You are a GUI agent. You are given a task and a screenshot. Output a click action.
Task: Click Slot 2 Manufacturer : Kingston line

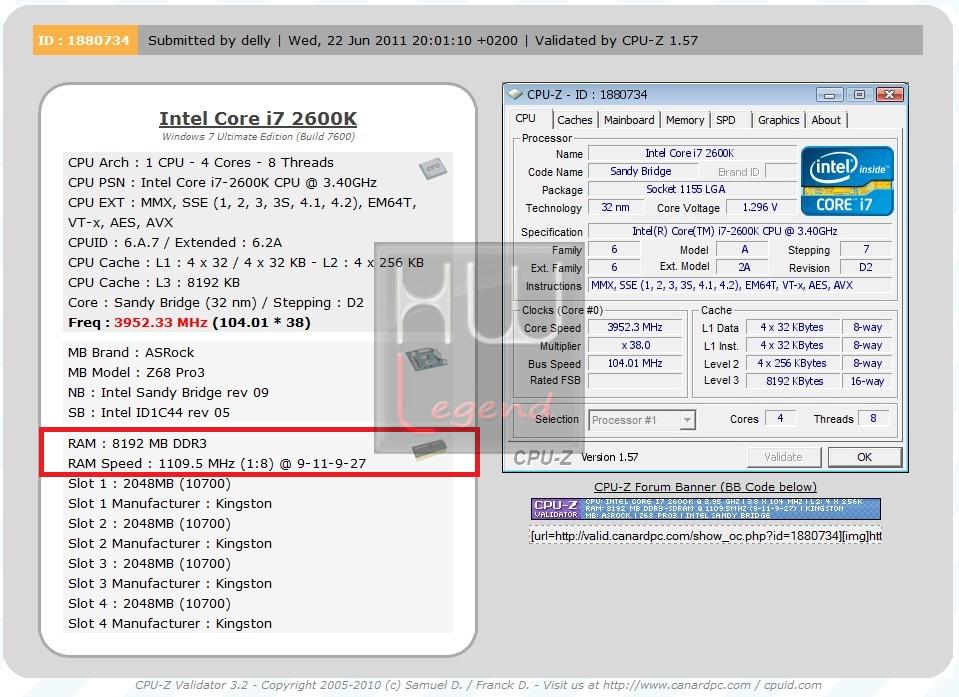coord(170,544)
